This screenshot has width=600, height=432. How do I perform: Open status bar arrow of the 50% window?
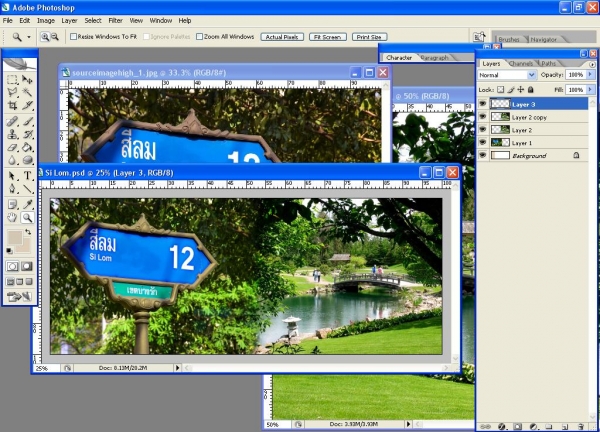pos(408,424)
